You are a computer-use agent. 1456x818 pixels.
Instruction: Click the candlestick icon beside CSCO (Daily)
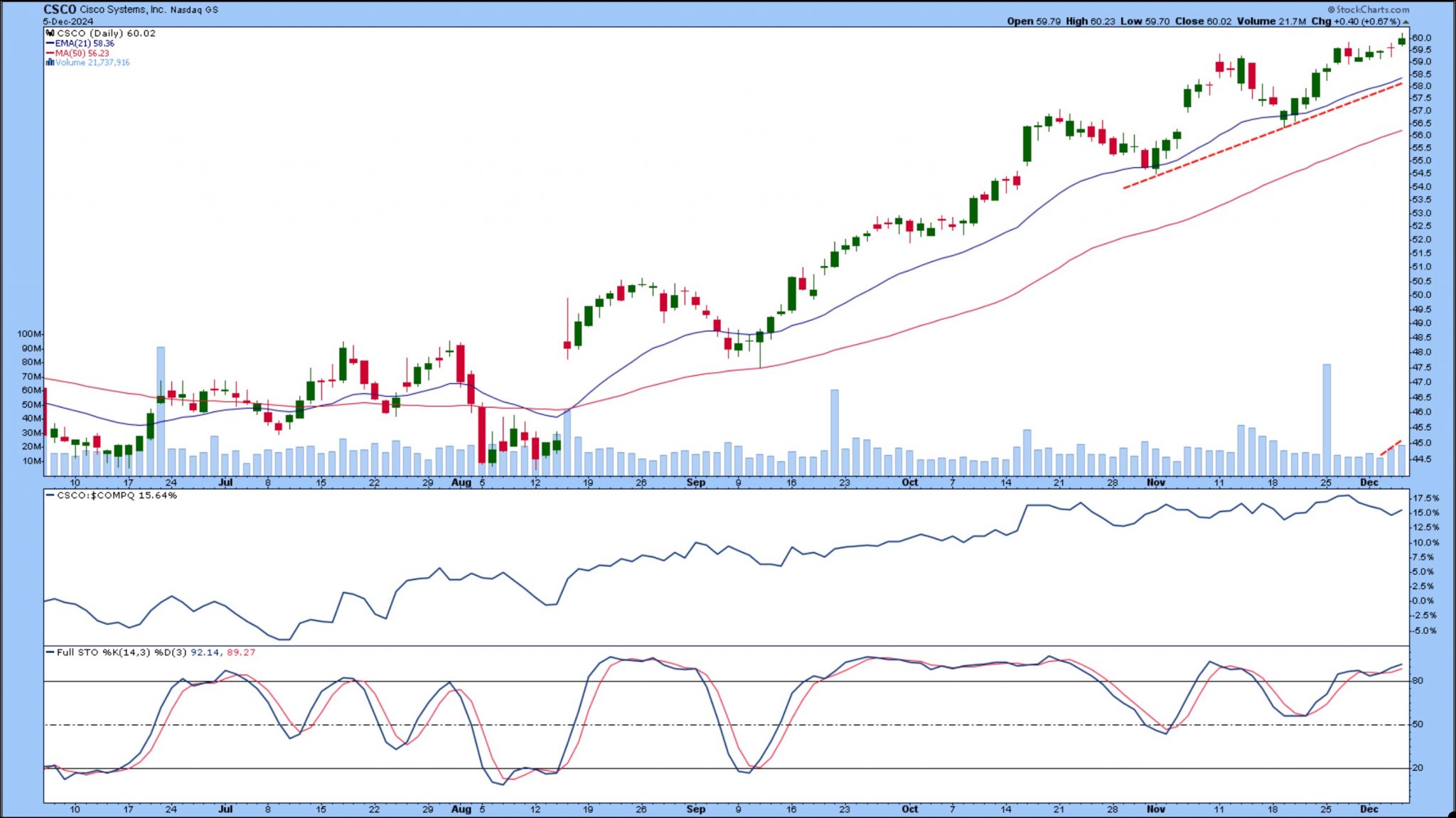tap(50, 33)
